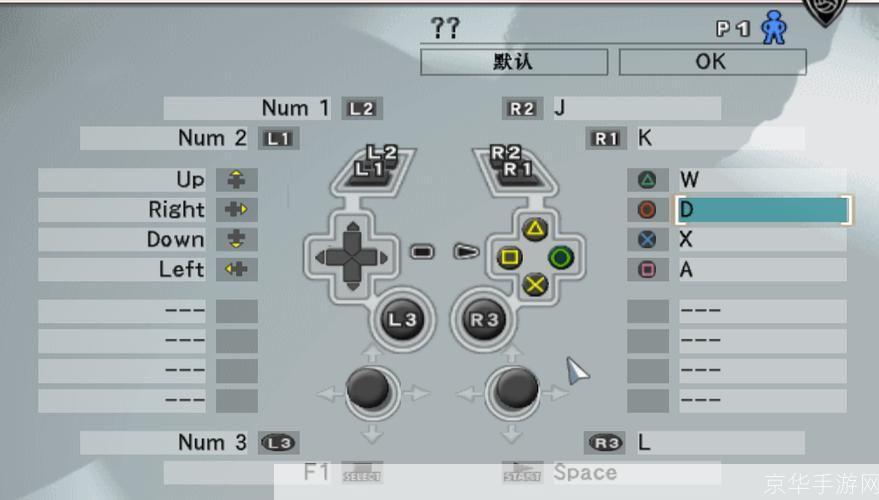
Task: Click the select button on controller diagram
Action: tap(422, 252)
